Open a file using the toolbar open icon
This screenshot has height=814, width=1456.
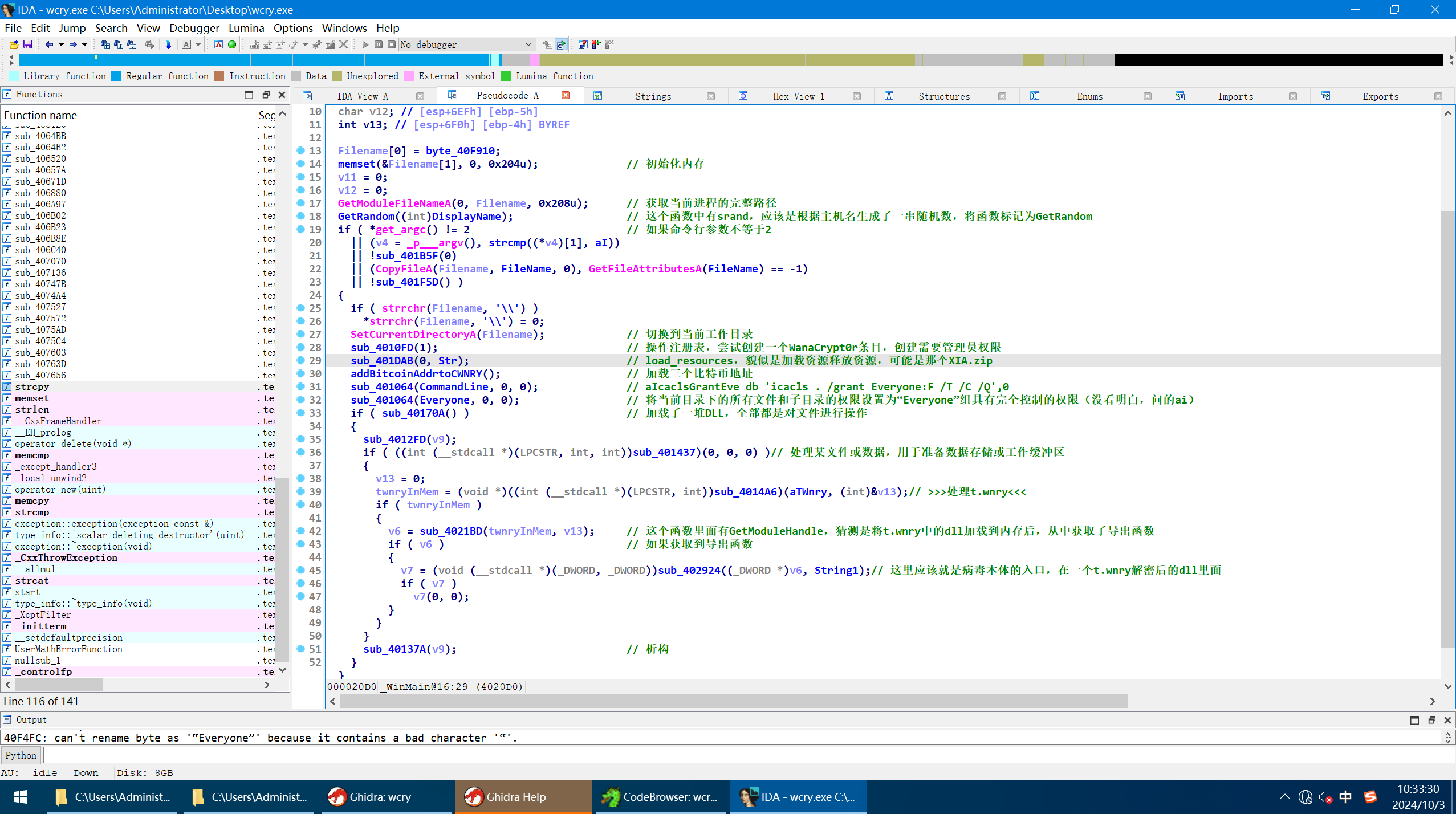(x=13, y=44)
